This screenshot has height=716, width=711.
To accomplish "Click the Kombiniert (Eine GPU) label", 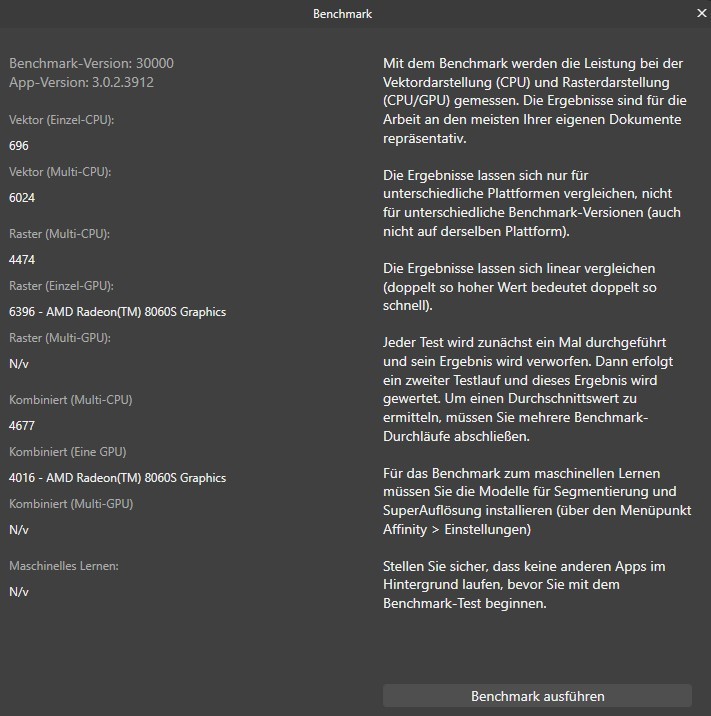I will click(x=68, y=451).
